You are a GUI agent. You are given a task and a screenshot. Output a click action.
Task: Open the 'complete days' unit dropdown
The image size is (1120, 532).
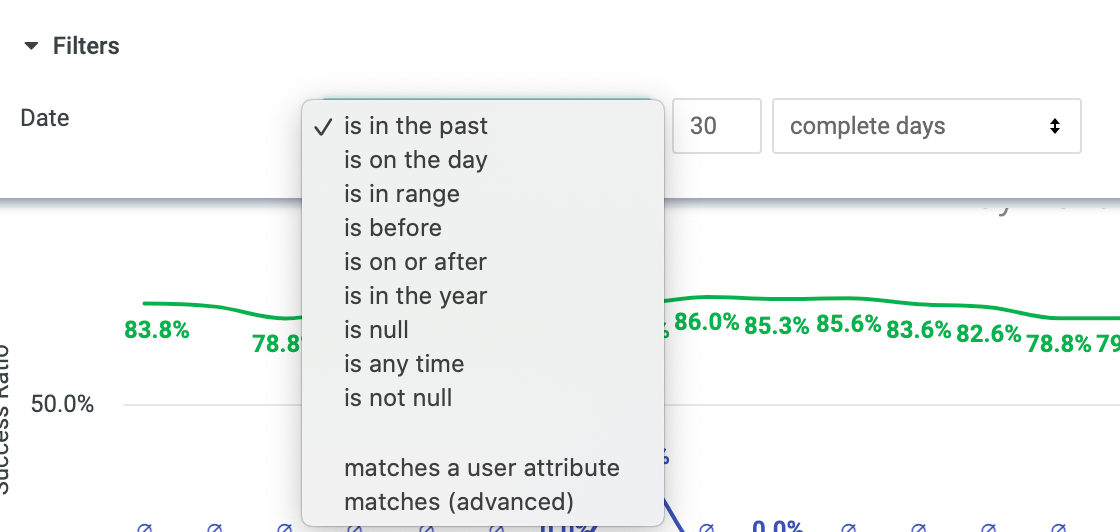coord(926,126)
